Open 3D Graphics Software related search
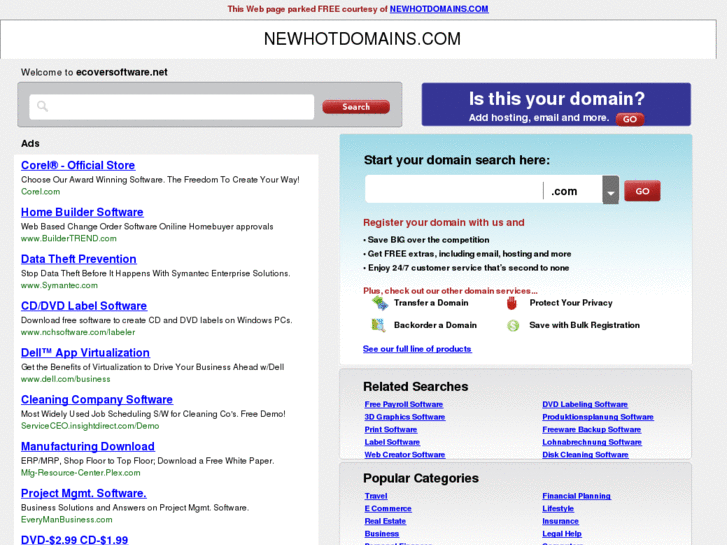Screen dimensions: 727x545 [405, 417]
